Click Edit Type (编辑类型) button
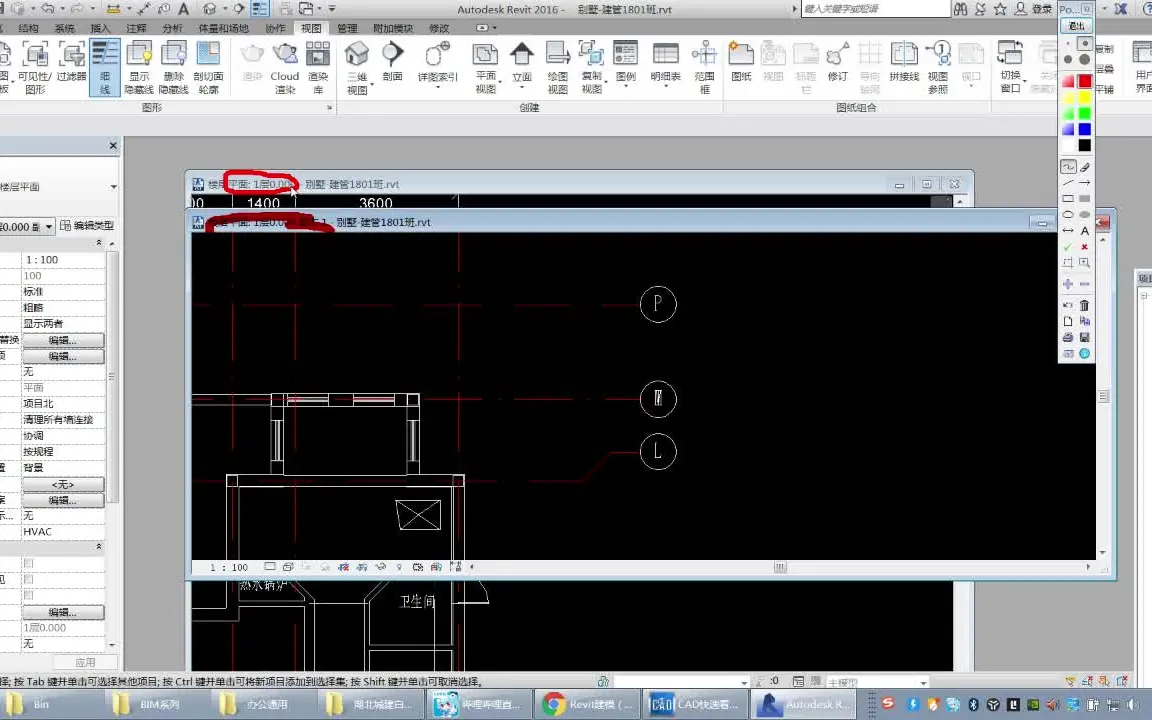1152x720 pixels. pos(87,226)
